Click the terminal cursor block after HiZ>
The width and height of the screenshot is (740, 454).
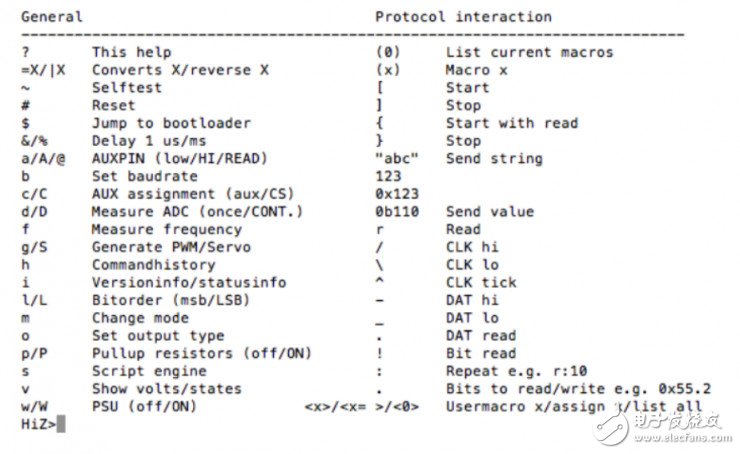click(61, 424)
